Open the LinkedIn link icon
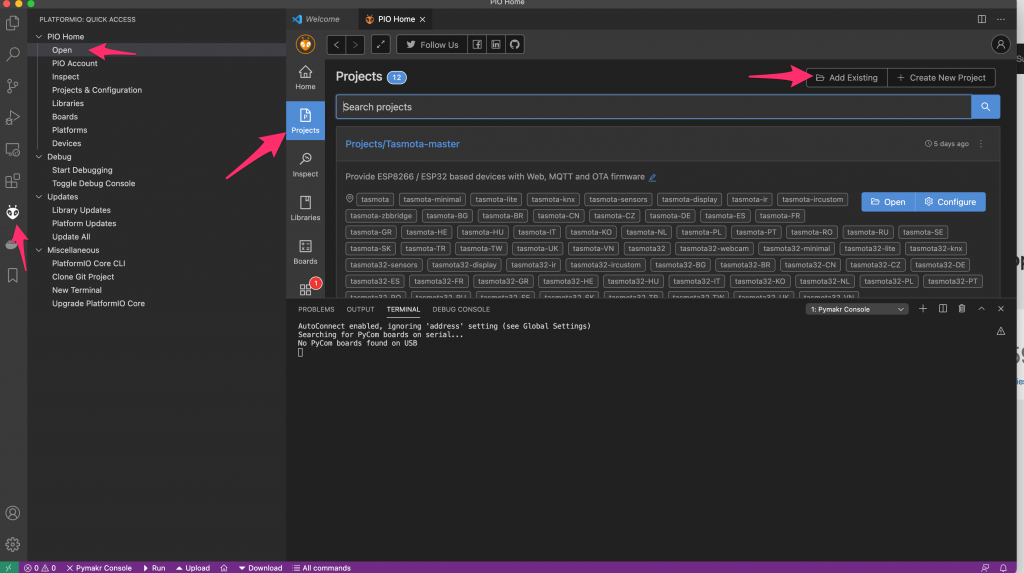1024x573 pixels. (496, 44)
